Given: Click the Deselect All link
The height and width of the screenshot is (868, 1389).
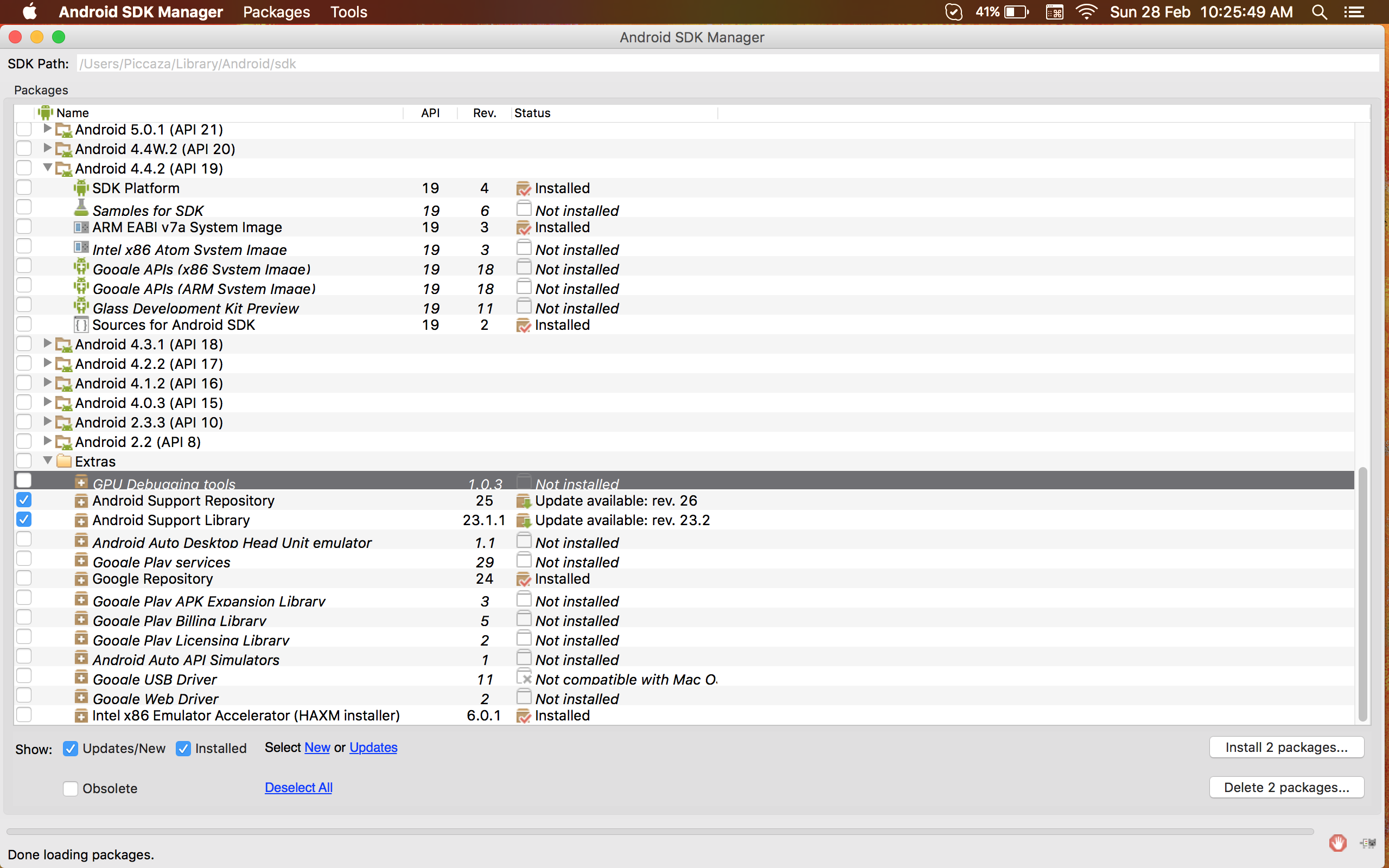Looking at the screenshot, I should [x=298, y=788].
